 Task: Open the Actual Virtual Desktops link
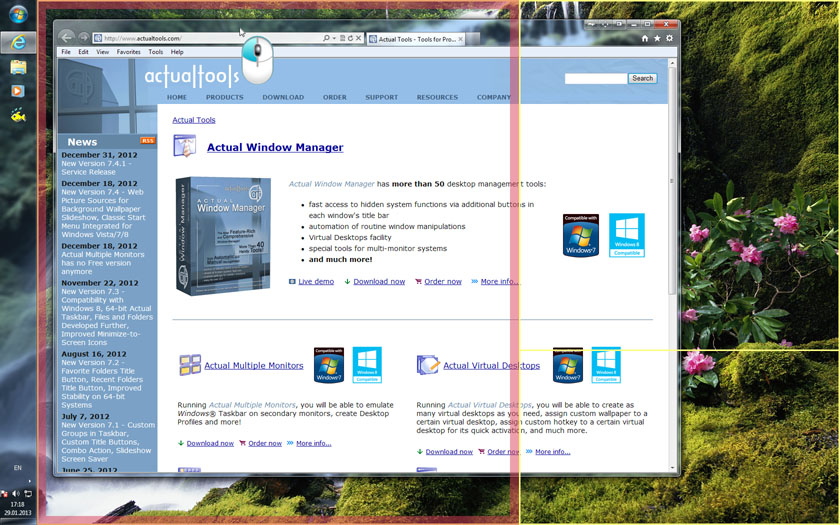click(x=492, y=365)
